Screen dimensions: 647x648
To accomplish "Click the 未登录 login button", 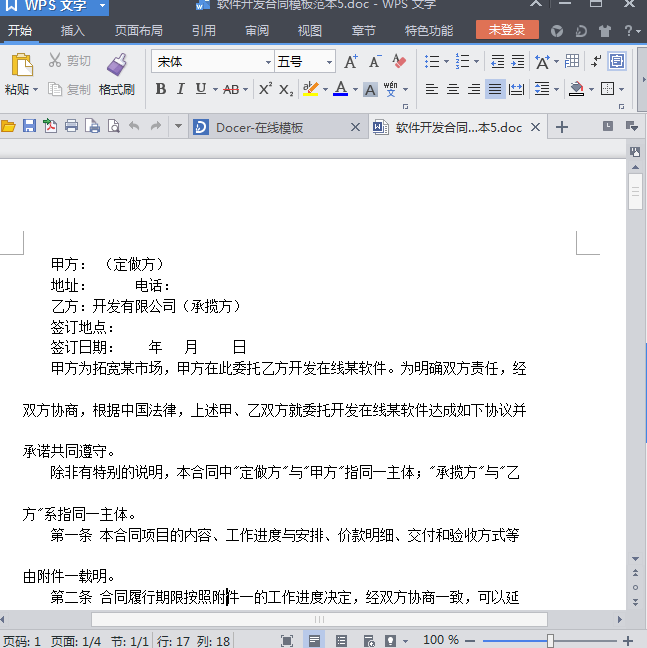I will [x=507, y=30].
